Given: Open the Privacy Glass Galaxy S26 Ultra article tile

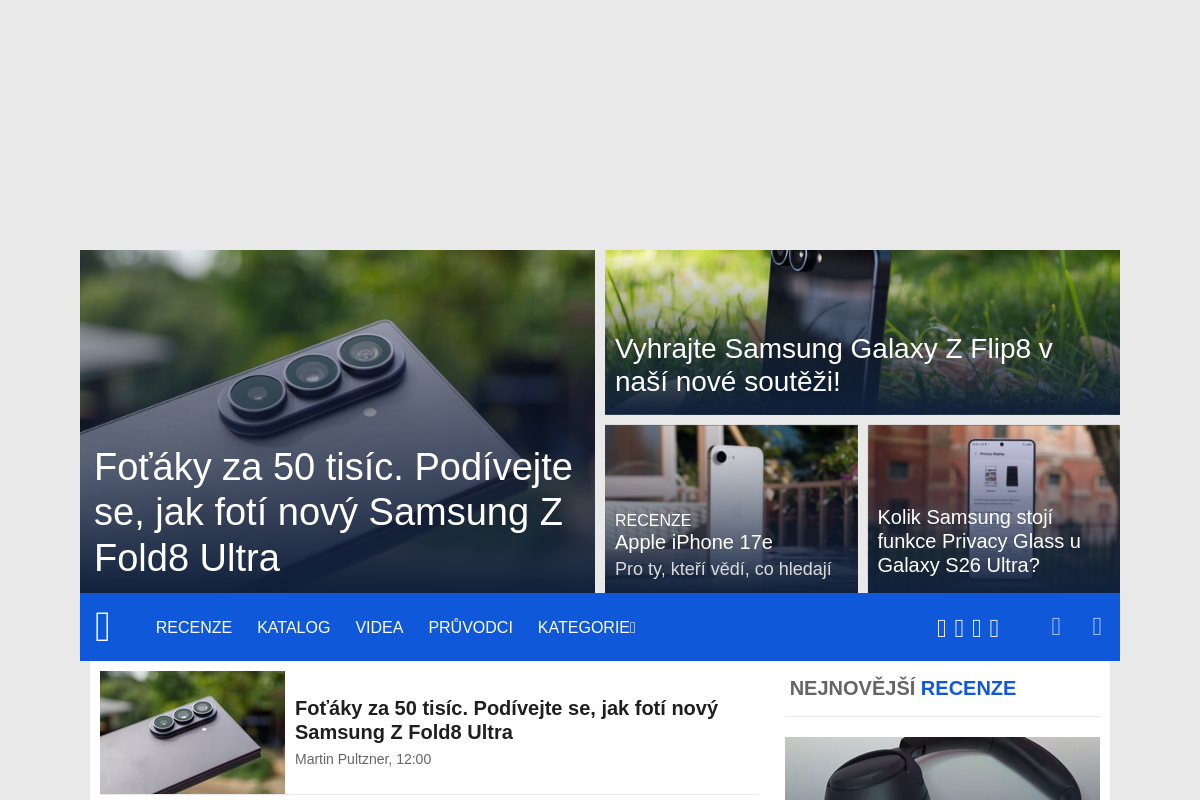Looking at the screenshot, I should (x=994, y=509).
